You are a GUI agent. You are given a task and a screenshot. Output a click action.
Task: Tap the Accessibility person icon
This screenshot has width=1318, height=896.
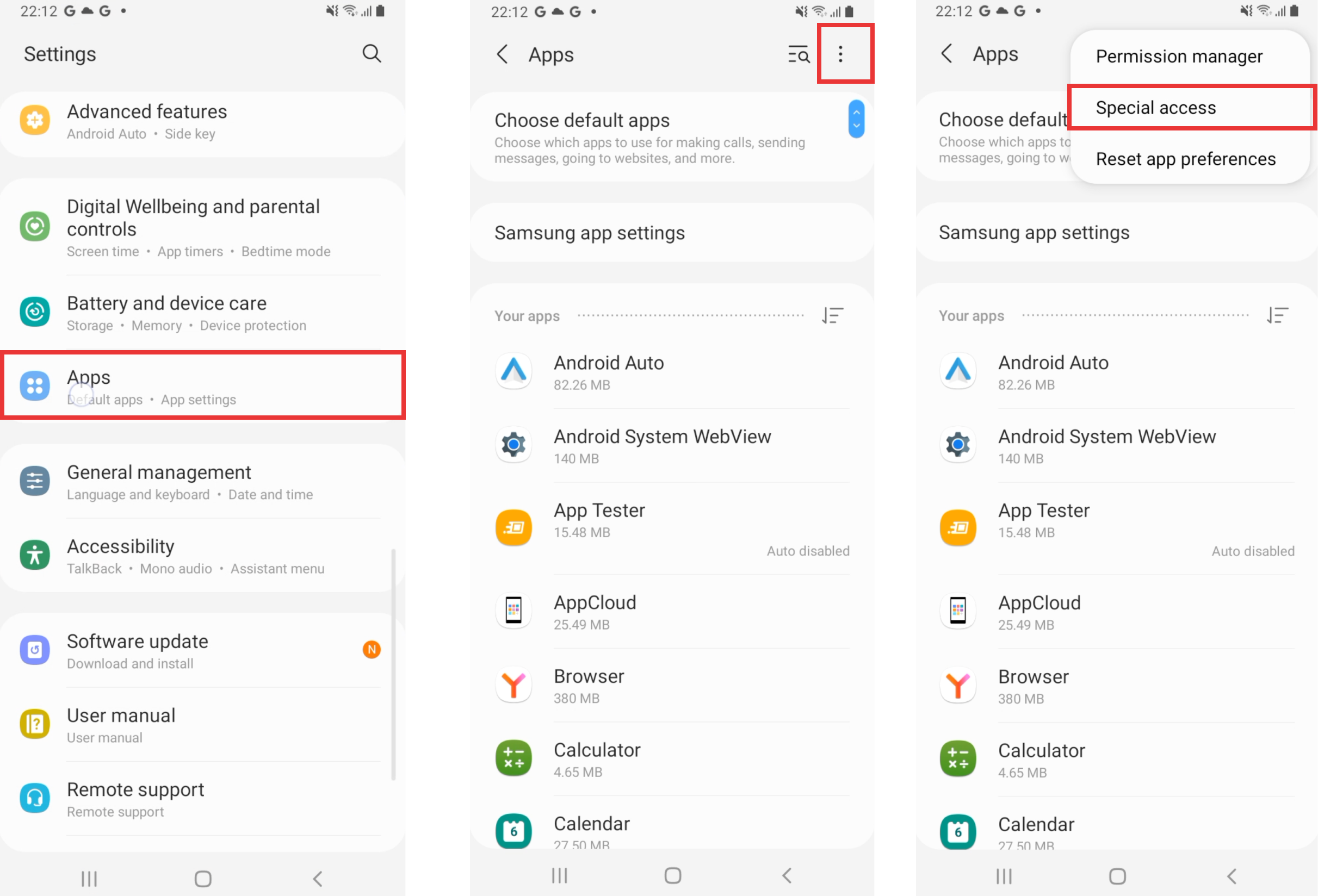pos(35,555)
